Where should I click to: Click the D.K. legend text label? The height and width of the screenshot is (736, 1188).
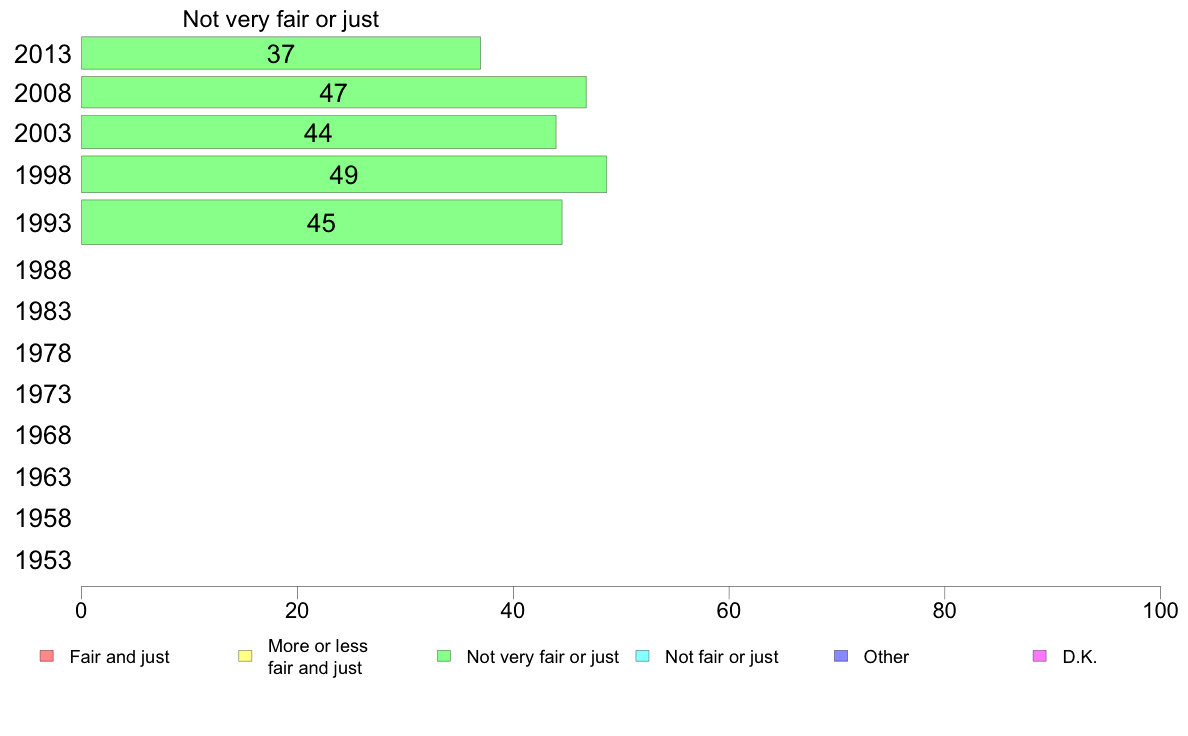pos(1080,657)
